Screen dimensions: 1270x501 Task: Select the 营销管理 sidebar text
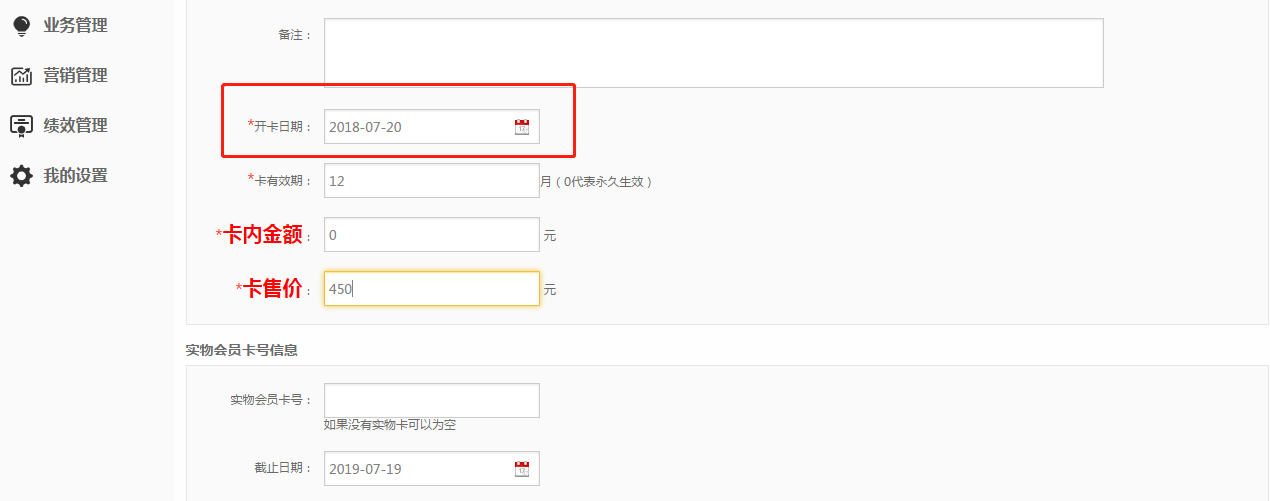[75, 76]
